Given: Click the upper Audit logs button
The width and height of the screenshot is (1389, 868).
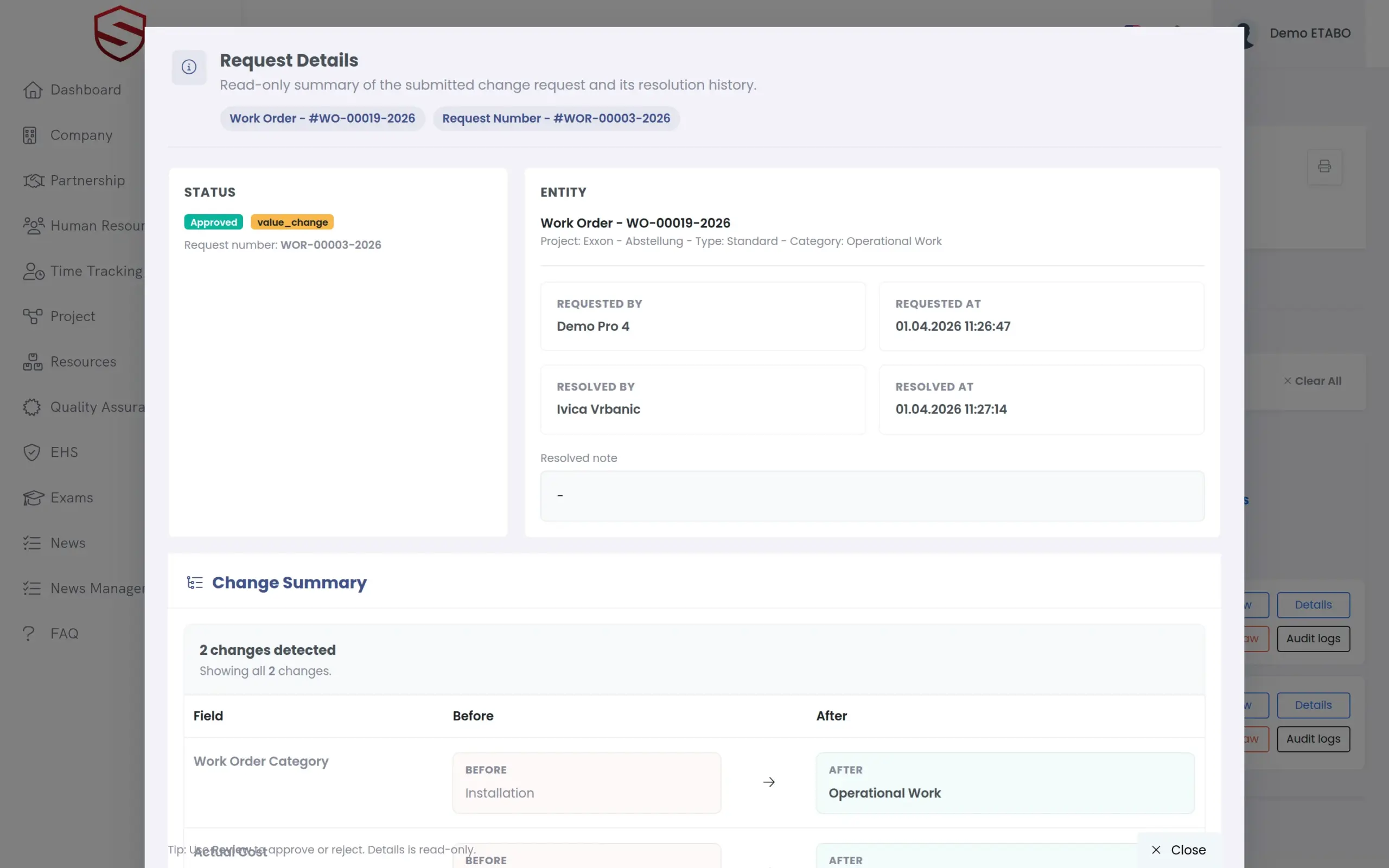Looking at the screenshot, I should pyautogui.click(x=1313, y=639).
